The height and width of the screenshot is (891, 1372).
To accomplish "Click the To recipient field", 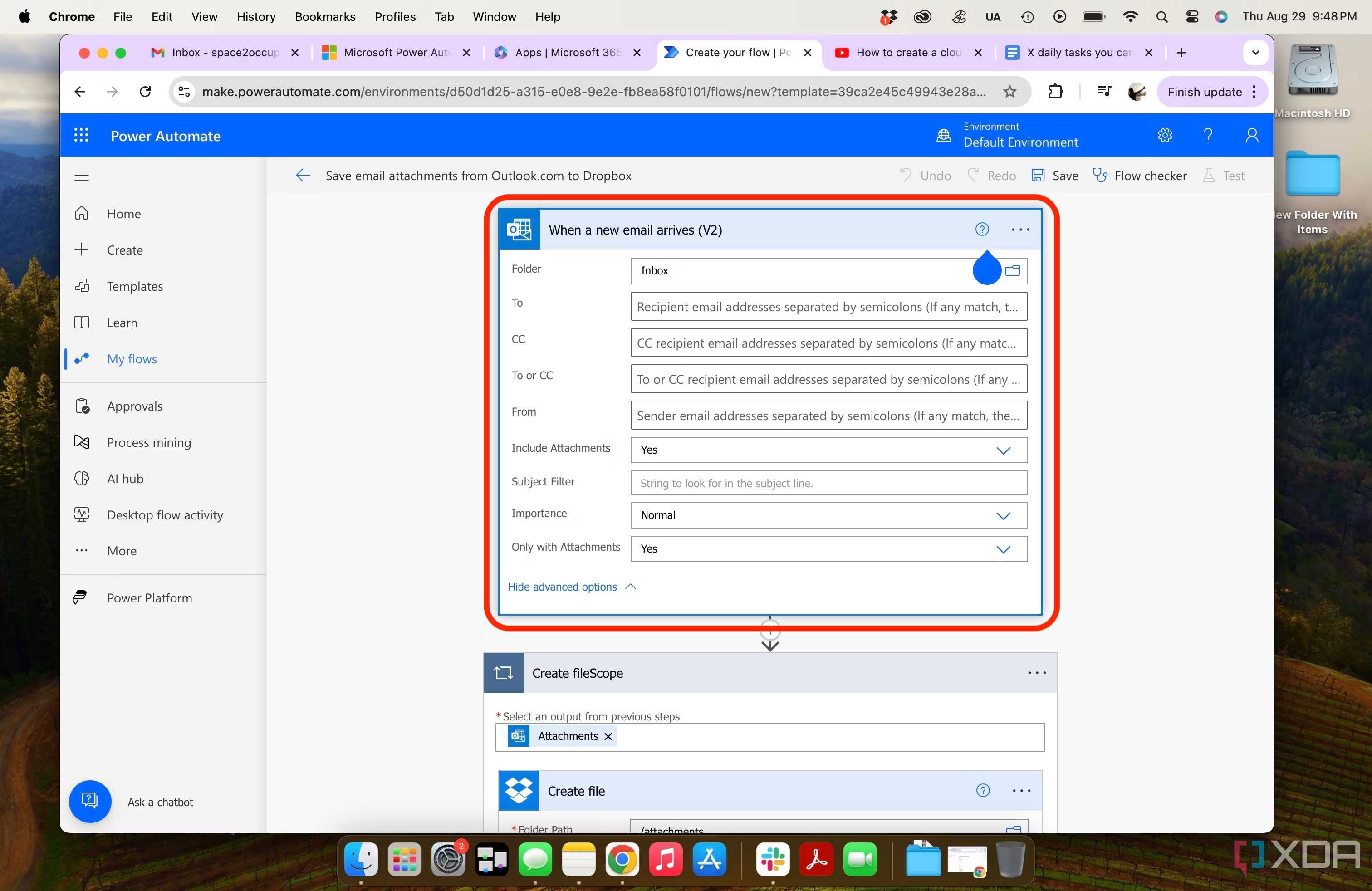I will tap(828, 307).
